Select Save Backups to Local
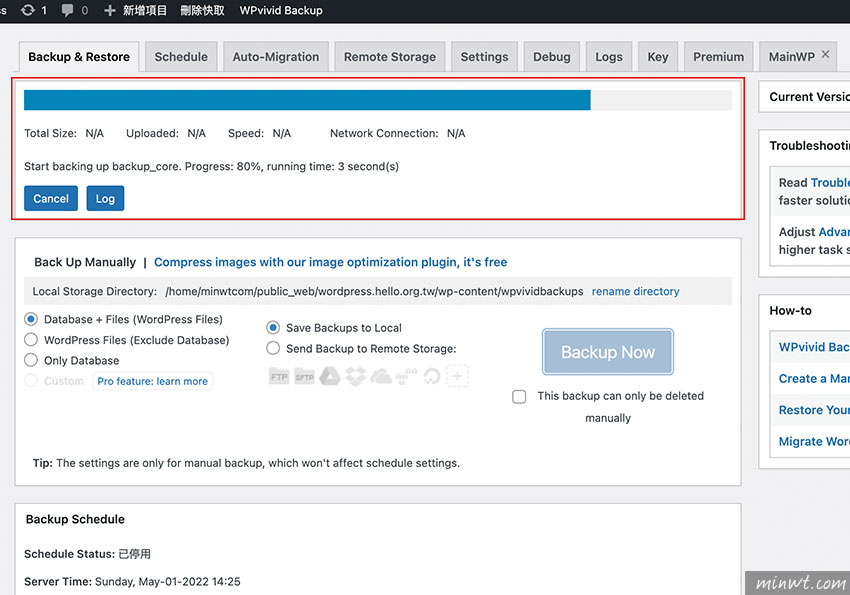850x595 pixels. point(273,328)
